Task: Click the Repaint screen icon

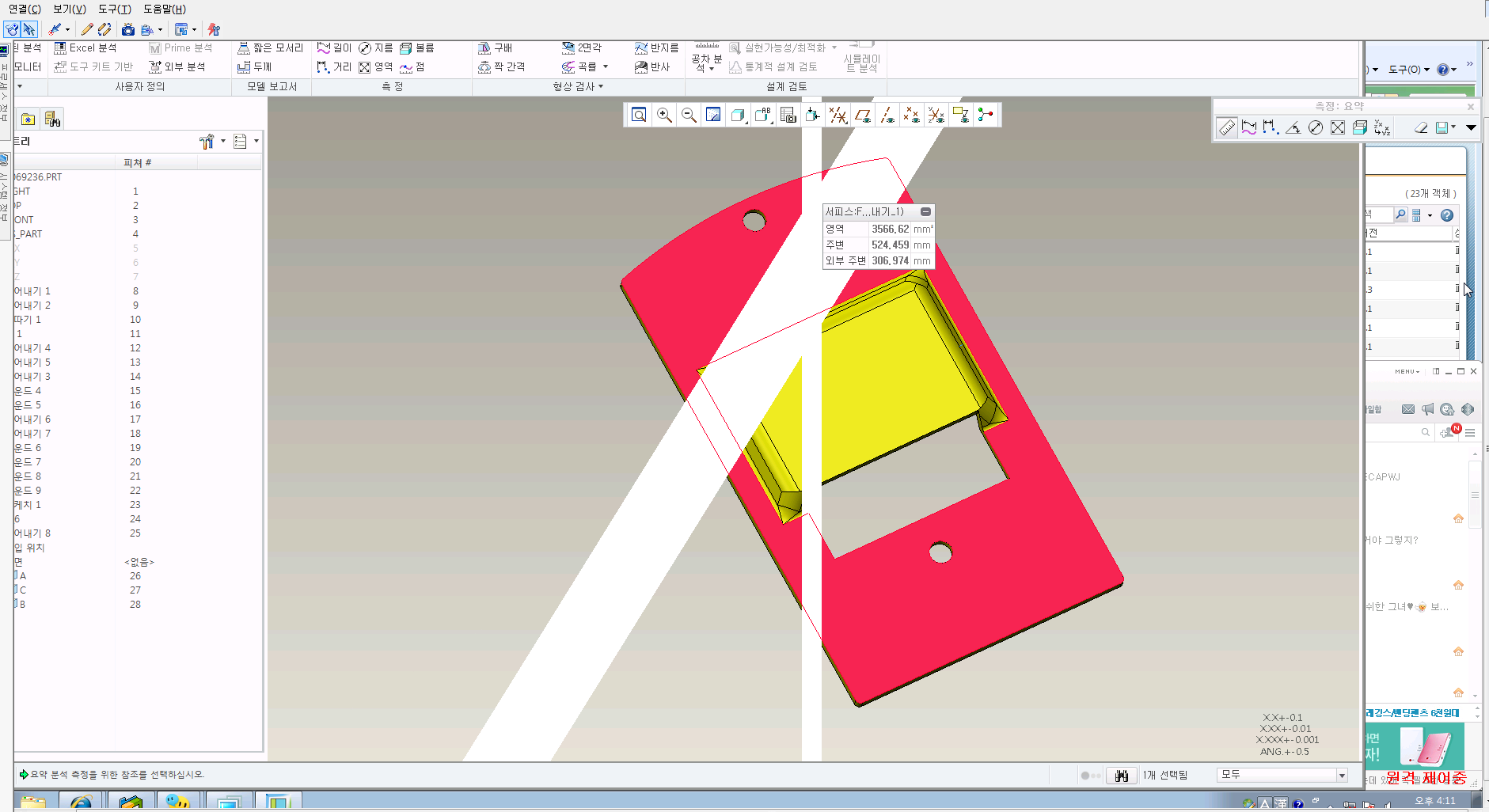Action: 713,115
